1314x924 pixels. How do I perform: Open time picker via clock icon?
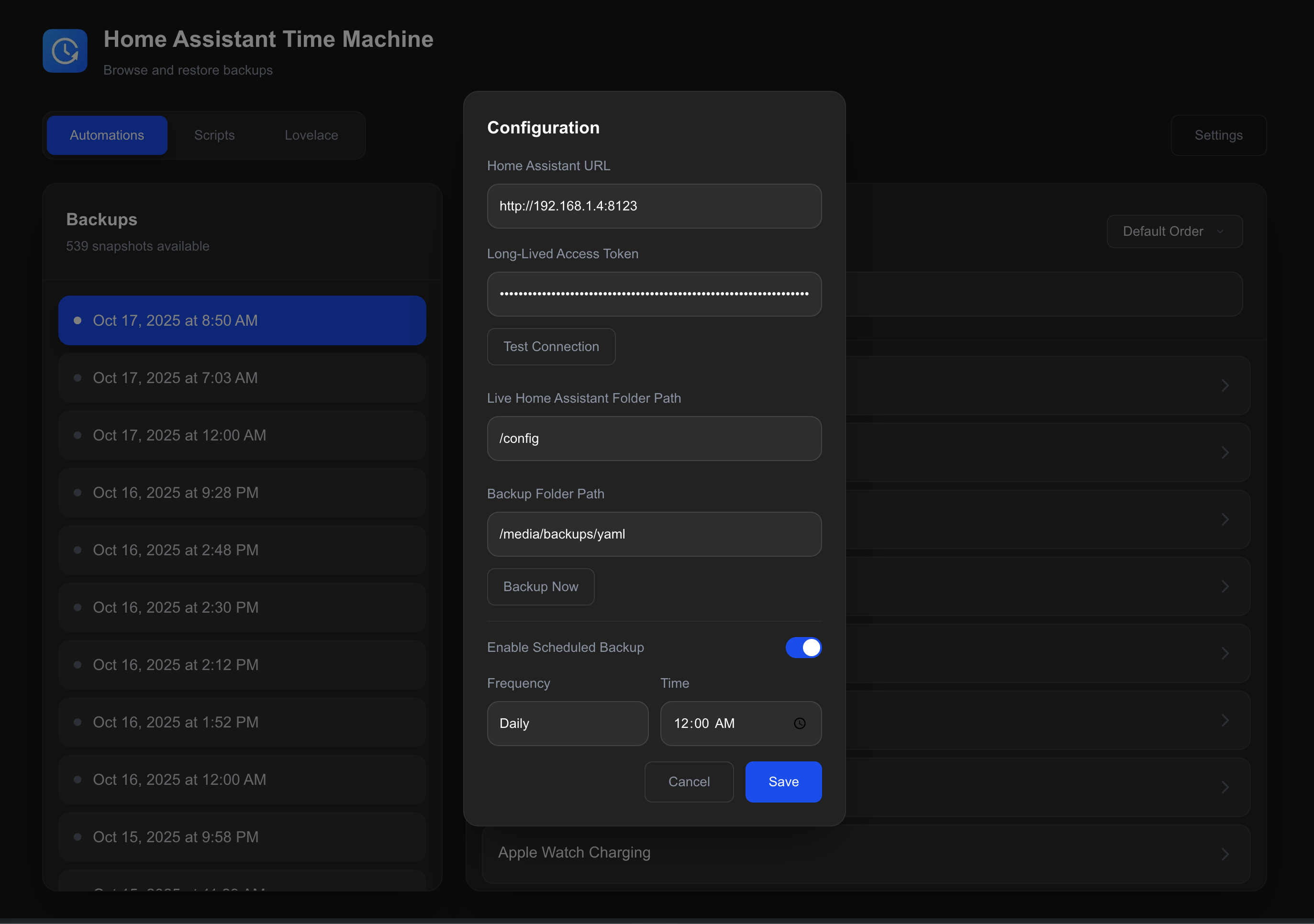[x=800, y=723]
